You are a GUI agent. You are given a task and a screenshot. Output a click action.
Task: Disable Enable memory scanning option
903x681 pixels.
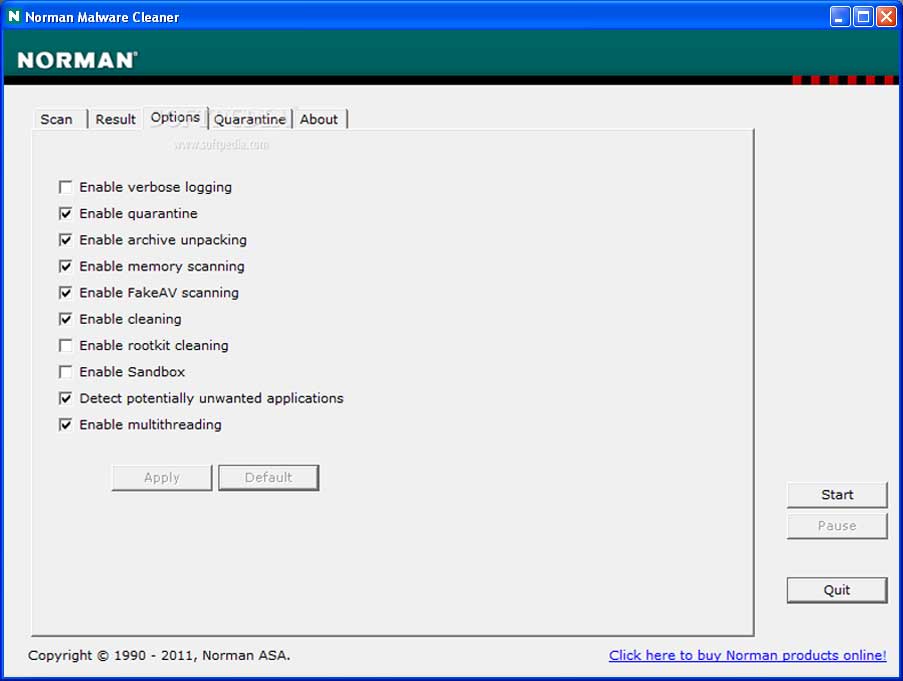[66, 267]
